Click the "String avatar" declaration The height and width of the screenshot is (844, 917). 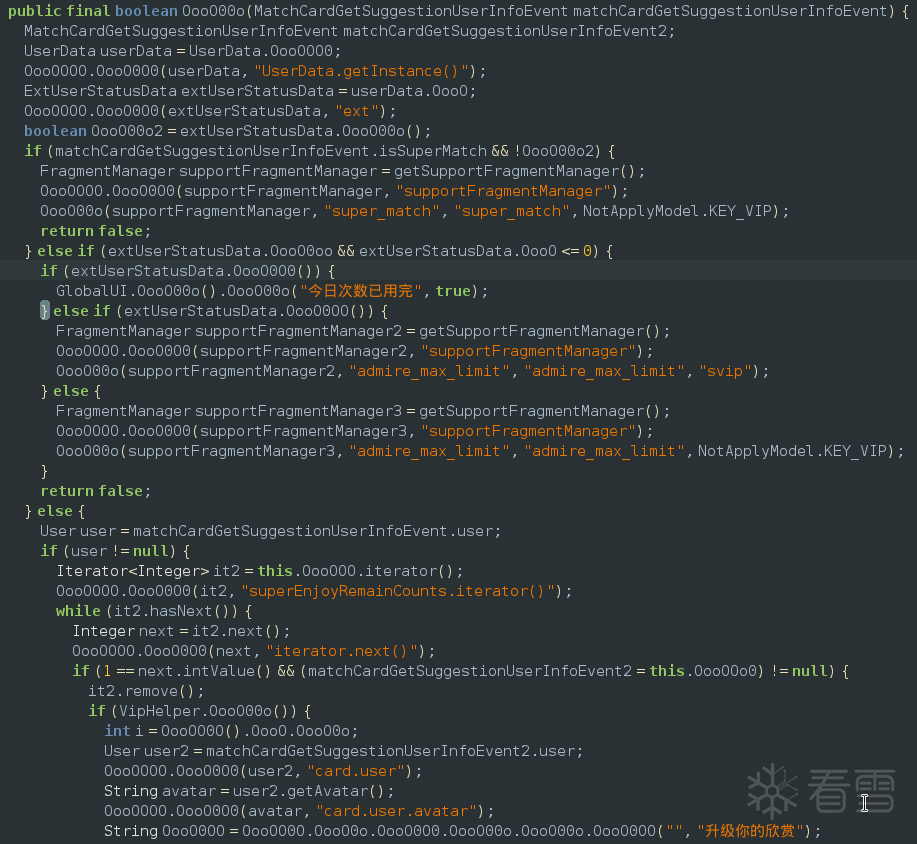tap(160, 792)
